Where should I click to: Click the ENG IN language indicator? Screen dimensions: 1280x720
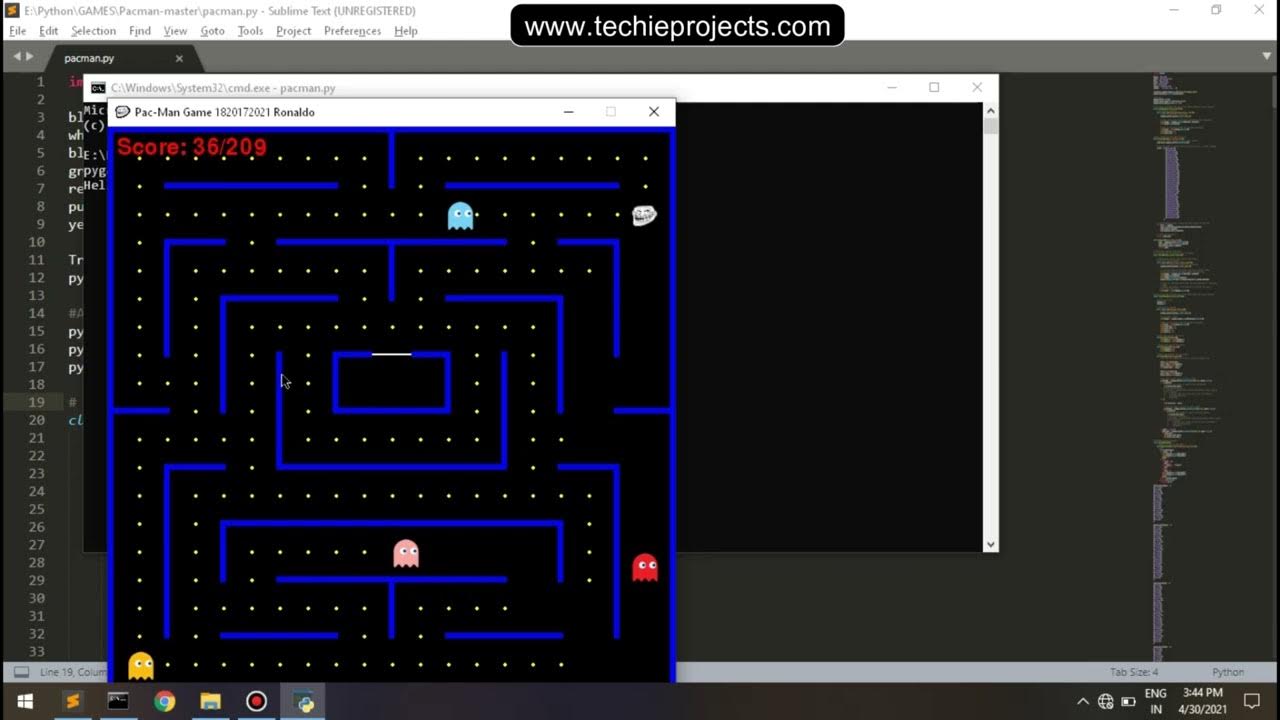(1155, 701)
